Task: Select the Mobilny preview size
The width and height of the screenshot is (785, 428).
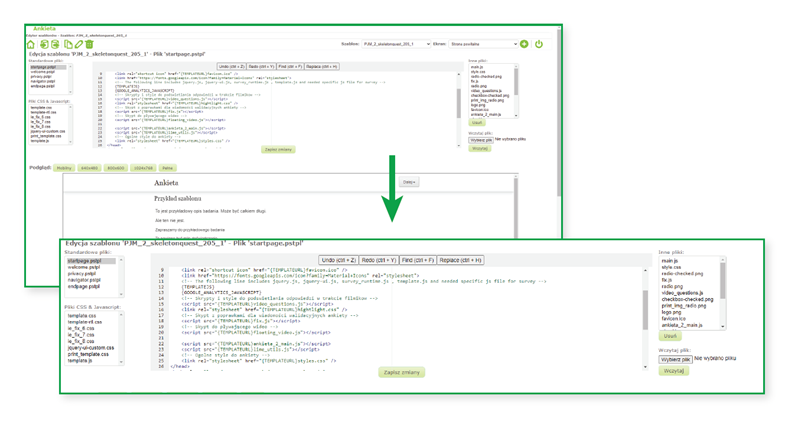Action: (x=64, y=168)
